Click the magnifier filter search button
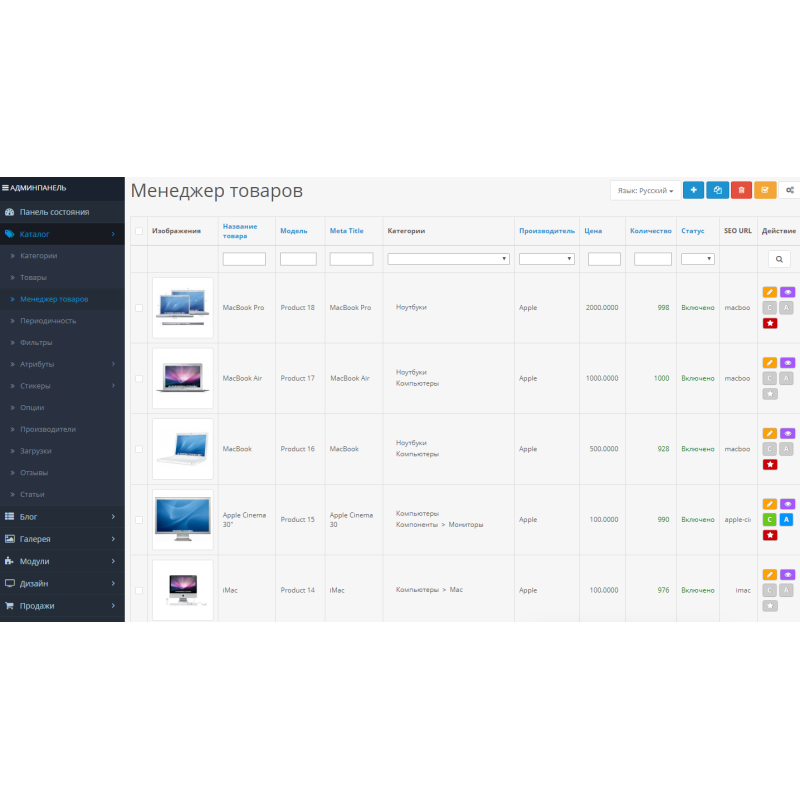 779,259
